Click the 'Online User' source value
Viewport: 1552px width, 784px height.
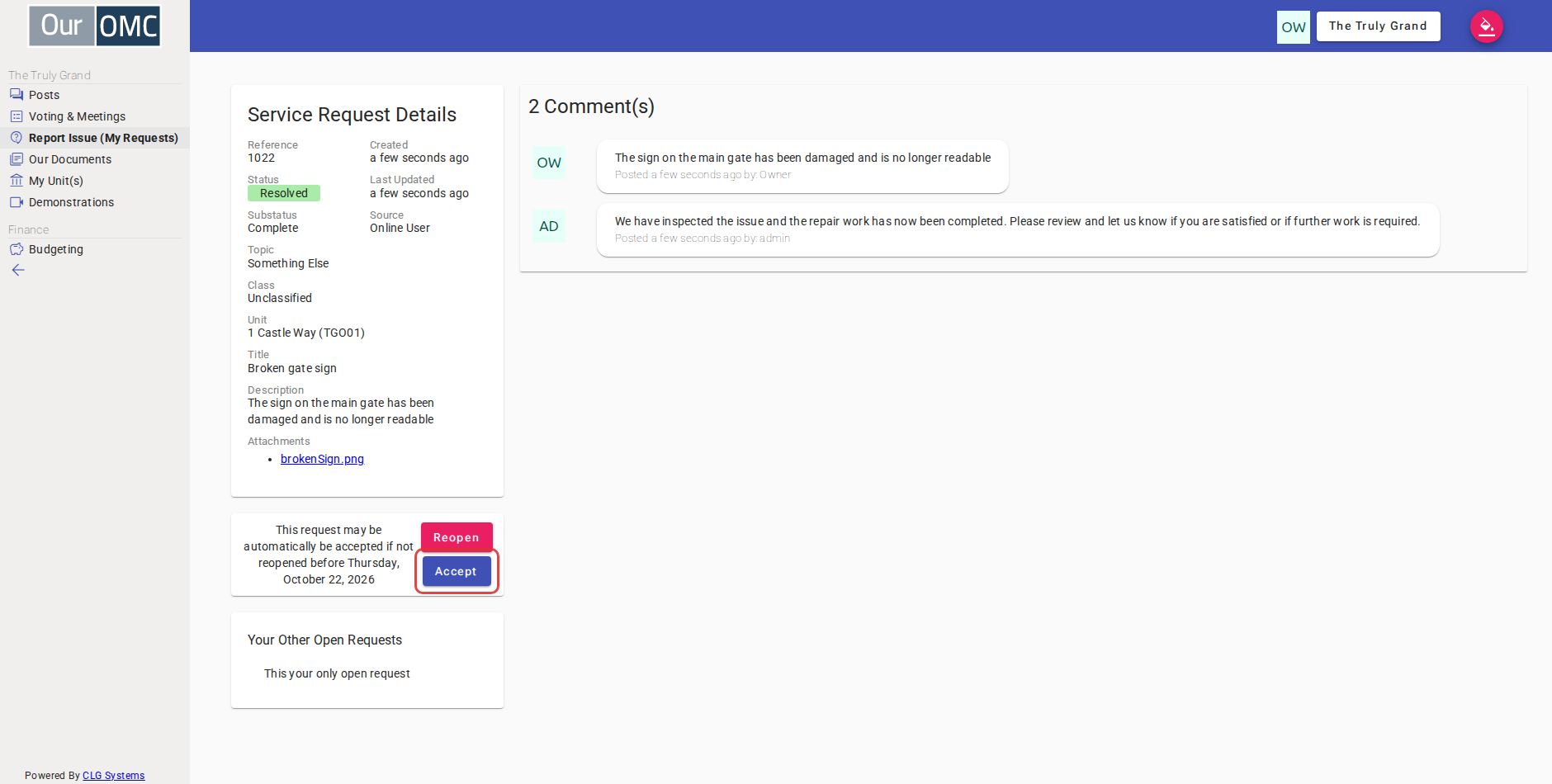click(400, 229)
